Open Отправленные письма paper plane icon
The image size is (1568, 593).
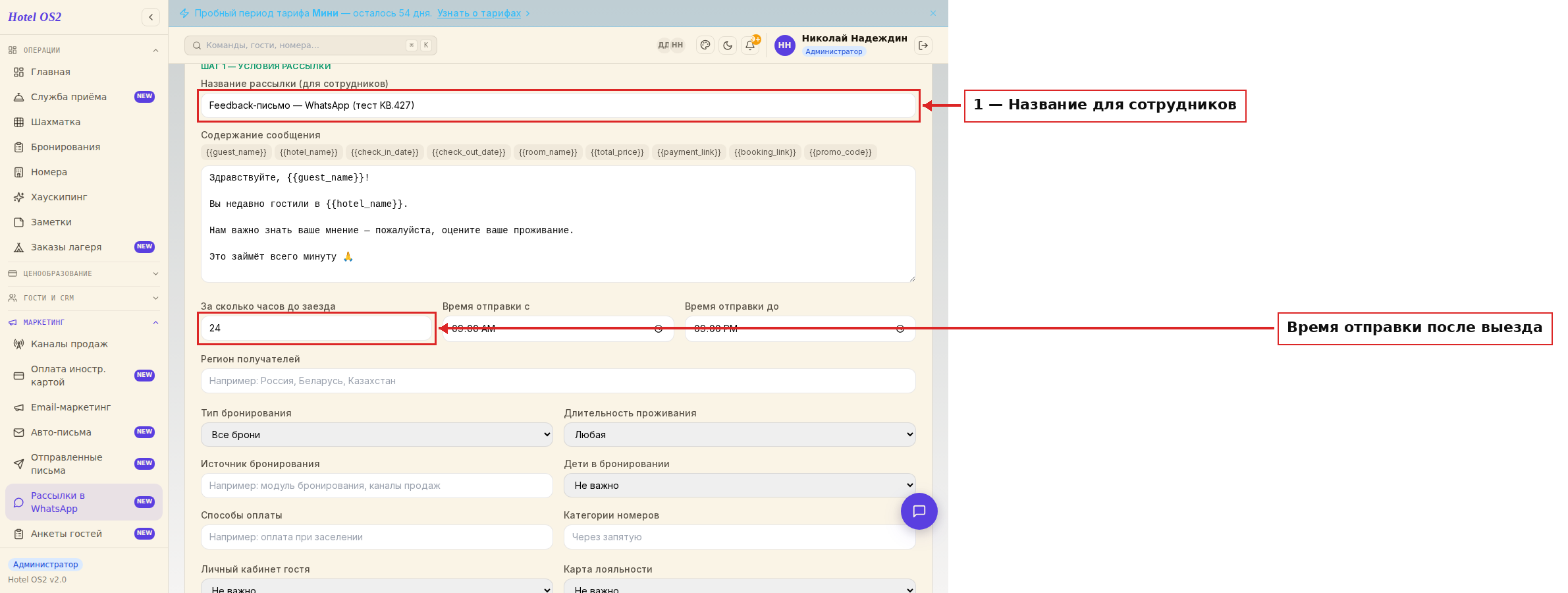19,464
